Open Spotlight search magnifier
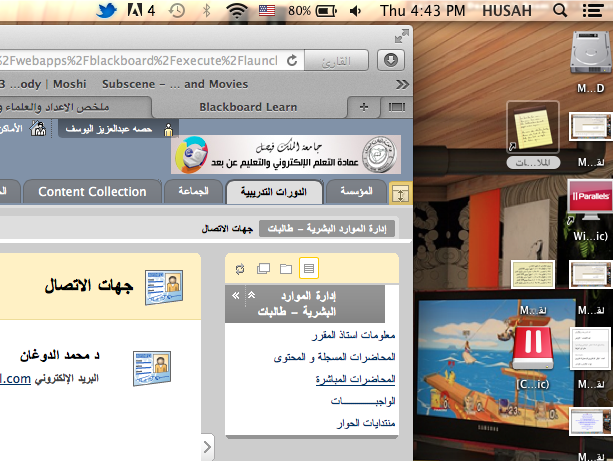The height and width of the screenshot is (461, 613). 560,11
